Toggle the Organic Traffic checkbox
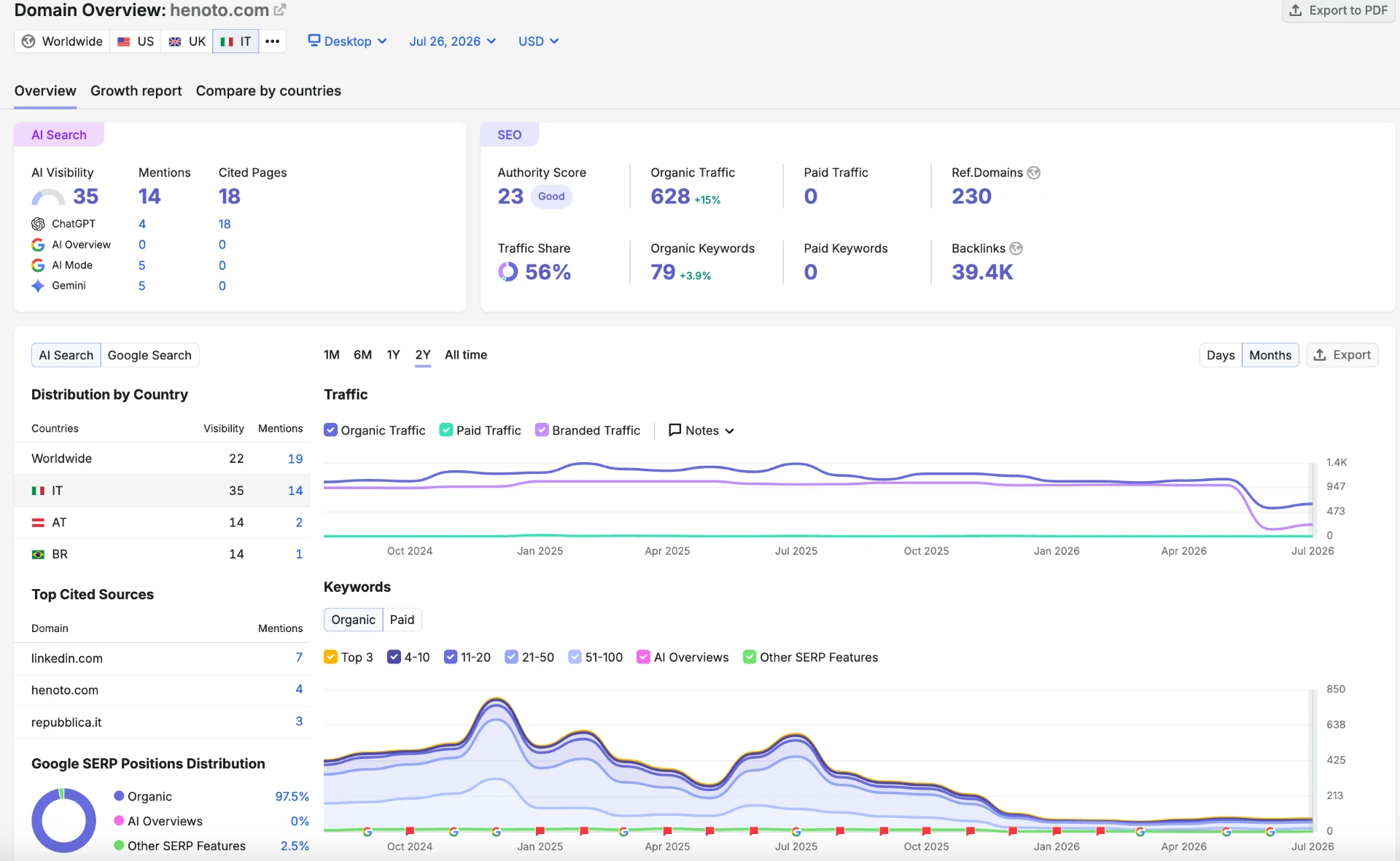This screenshot has height=861, width=1400. click(x=331, y=430)
